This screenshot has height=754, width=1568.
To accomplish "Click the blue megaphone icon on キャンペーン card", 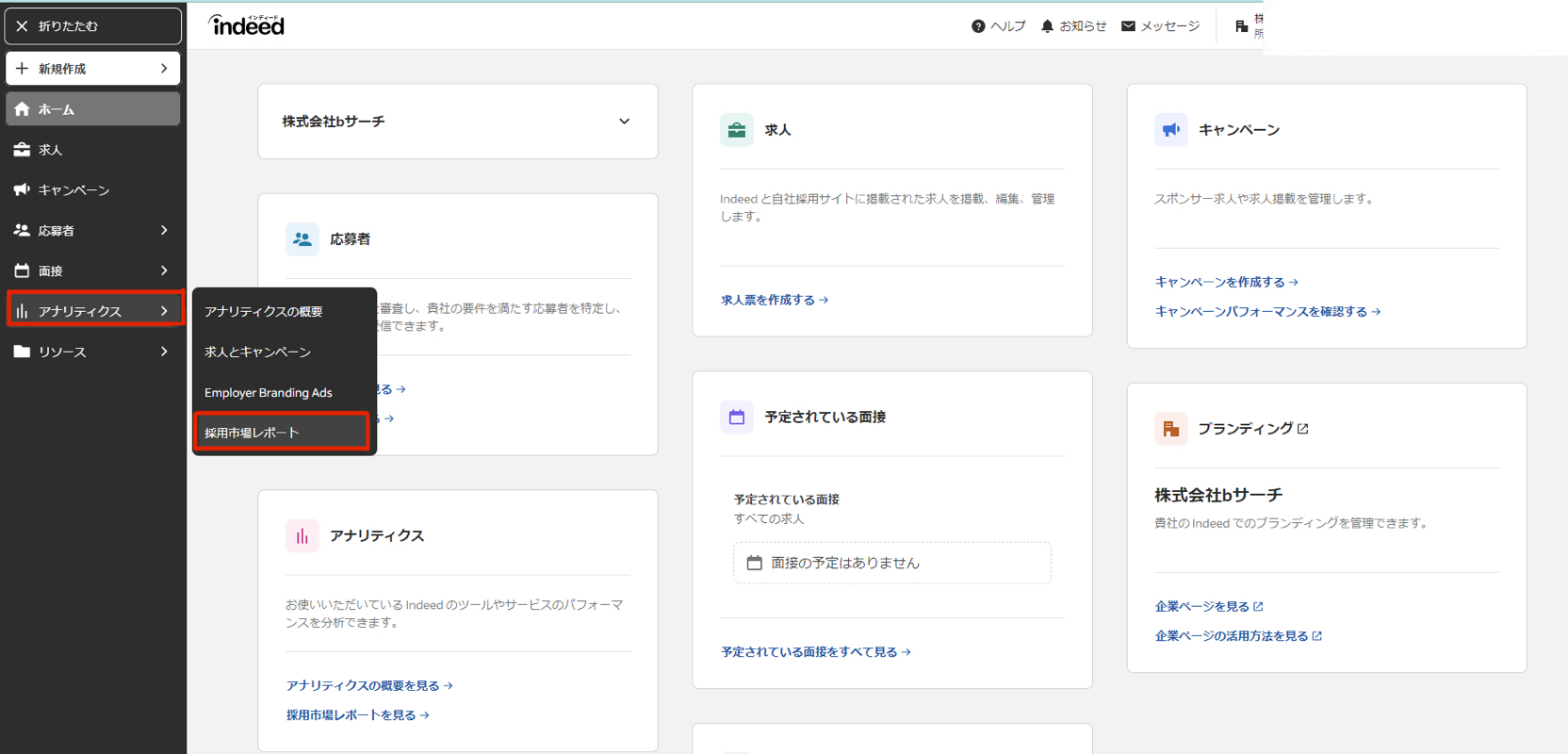I will click(x=1171, y=130).
